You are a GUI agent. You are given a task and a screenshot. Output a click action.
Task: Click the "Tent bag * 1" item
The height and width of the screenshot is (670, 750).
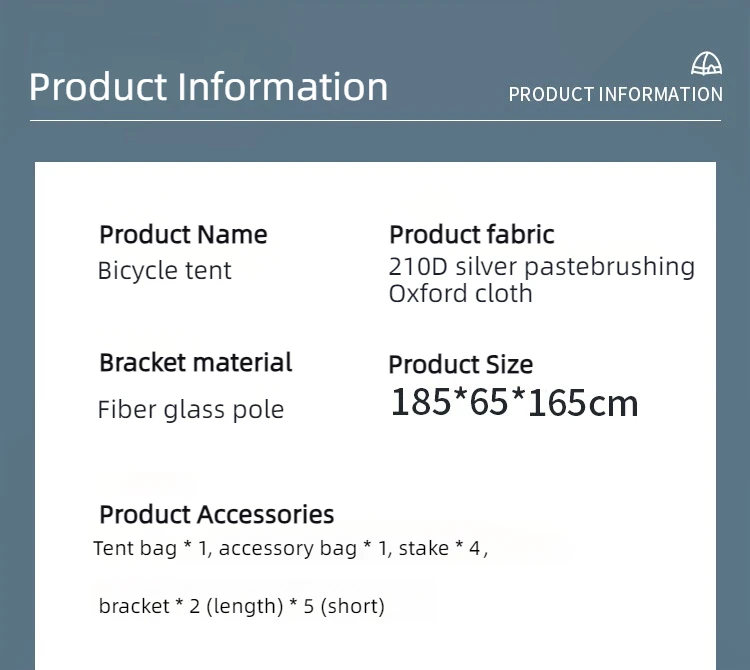tap(152, 548)
